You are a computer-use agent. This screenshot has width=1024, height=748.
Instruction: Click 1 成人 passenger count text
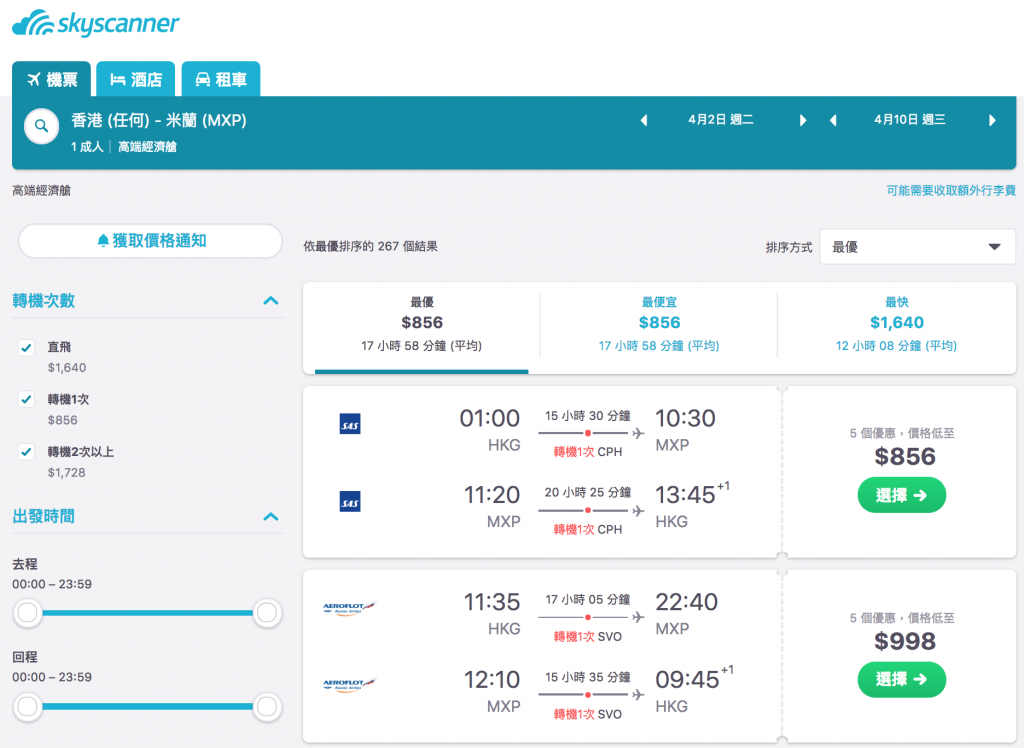tap(87, 146)
